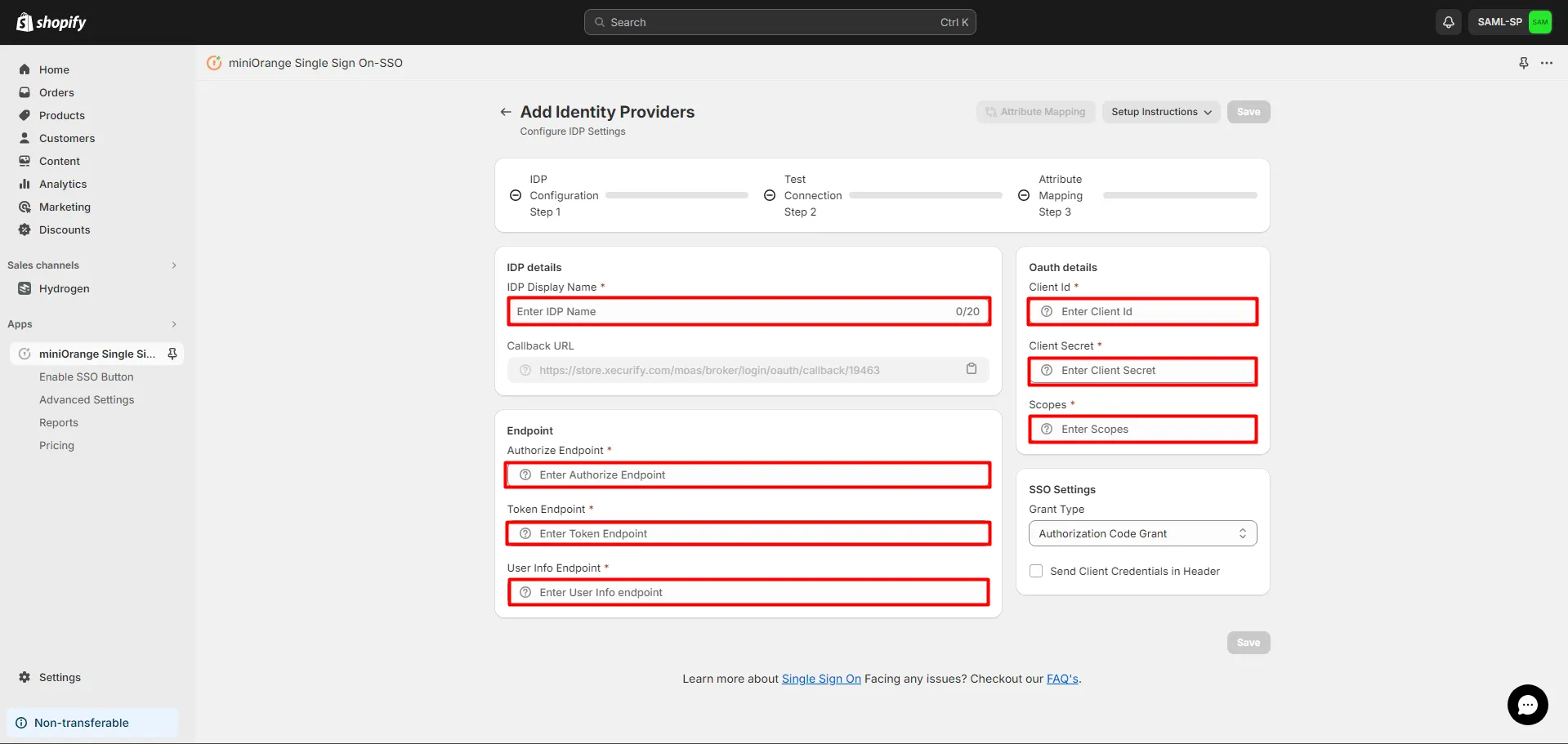Click the Client Secret field
The image size is (1568, 744).
coord(1142,370)
